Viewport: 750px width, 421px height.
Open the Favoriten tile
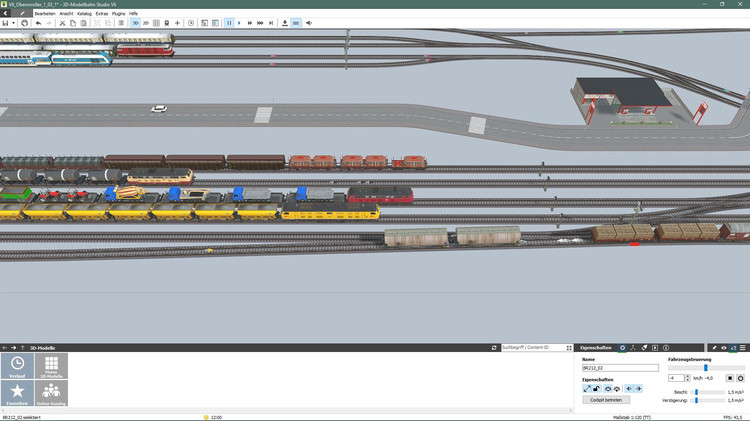pos(17,393)
